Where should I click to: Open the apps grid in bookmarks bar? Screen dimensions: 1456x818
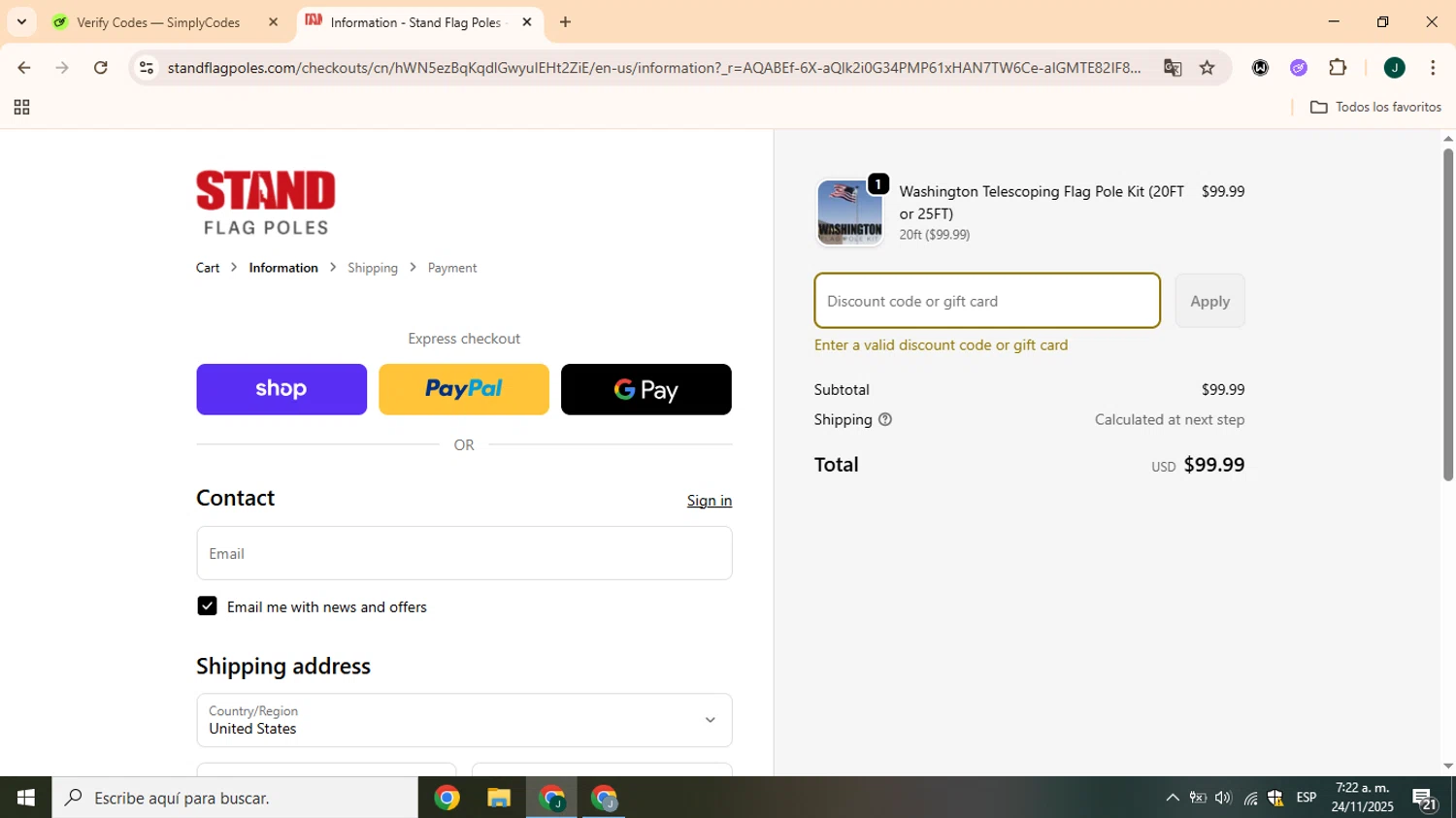click(21, 108)
